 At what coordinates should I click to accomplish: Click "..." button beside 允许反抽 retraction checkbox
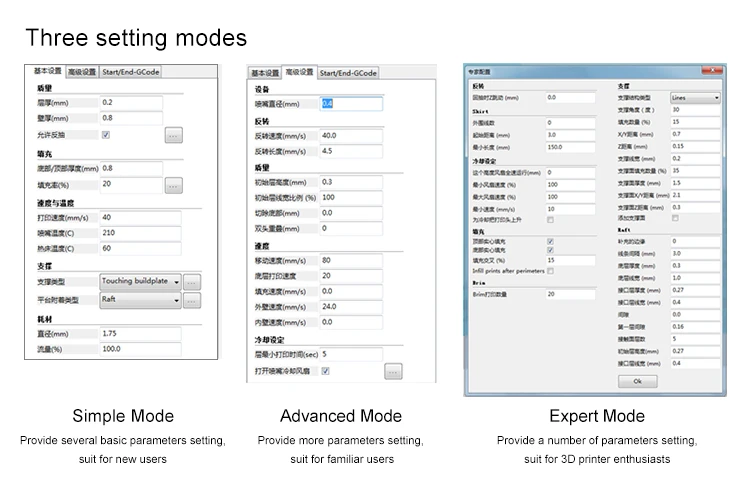pos(174,135)
